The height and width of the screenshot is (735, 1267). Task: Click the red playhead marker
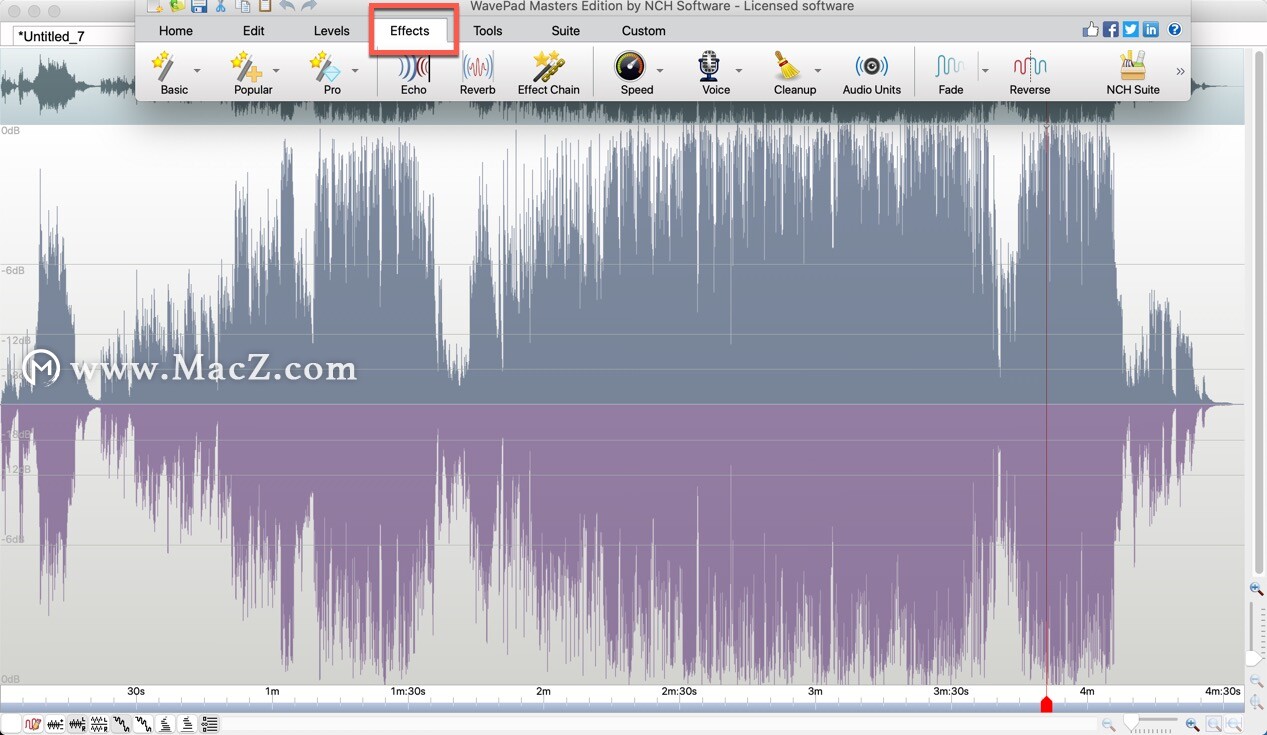click(x=1046, y=705)
